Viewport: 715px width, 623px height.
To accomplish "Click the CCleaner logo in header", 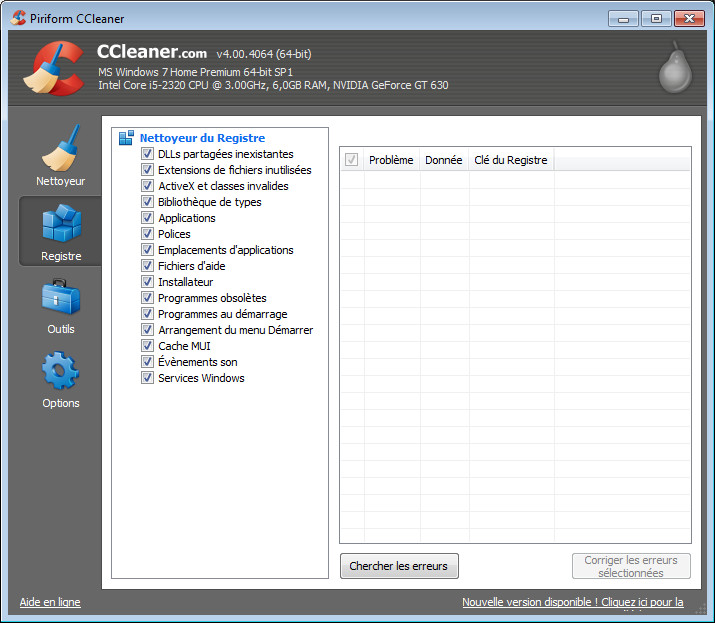I will [54, 68].
